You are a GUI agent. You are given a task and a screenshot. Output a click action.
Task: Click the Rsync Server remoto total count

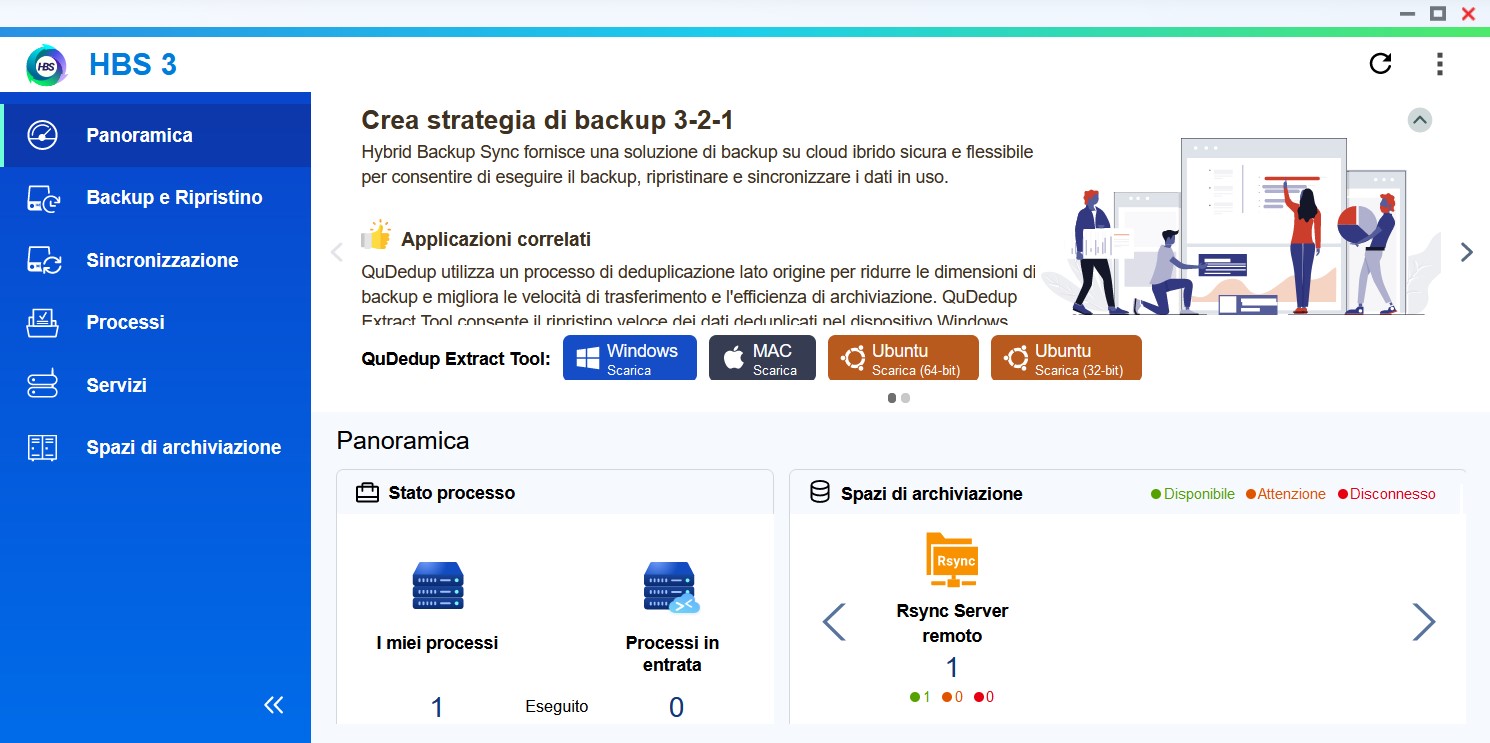tap(952, 668)
